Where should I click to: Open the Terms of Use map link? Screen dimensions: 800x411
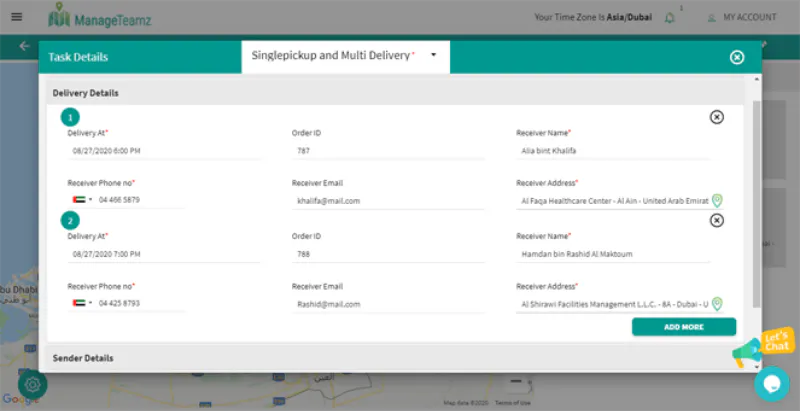point(512,403)
